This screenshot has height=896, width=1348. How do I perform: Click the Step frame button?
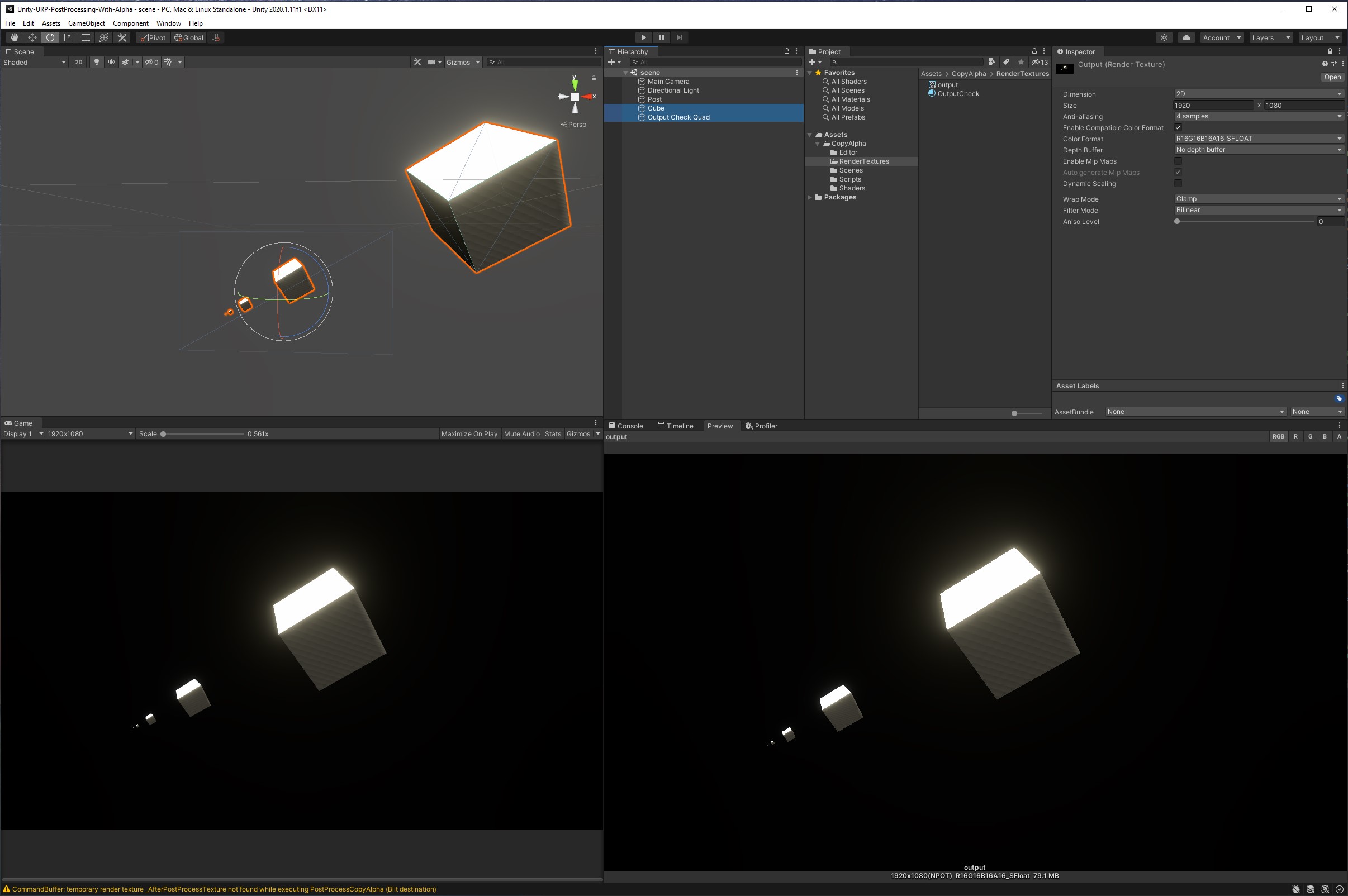point(679,38)
